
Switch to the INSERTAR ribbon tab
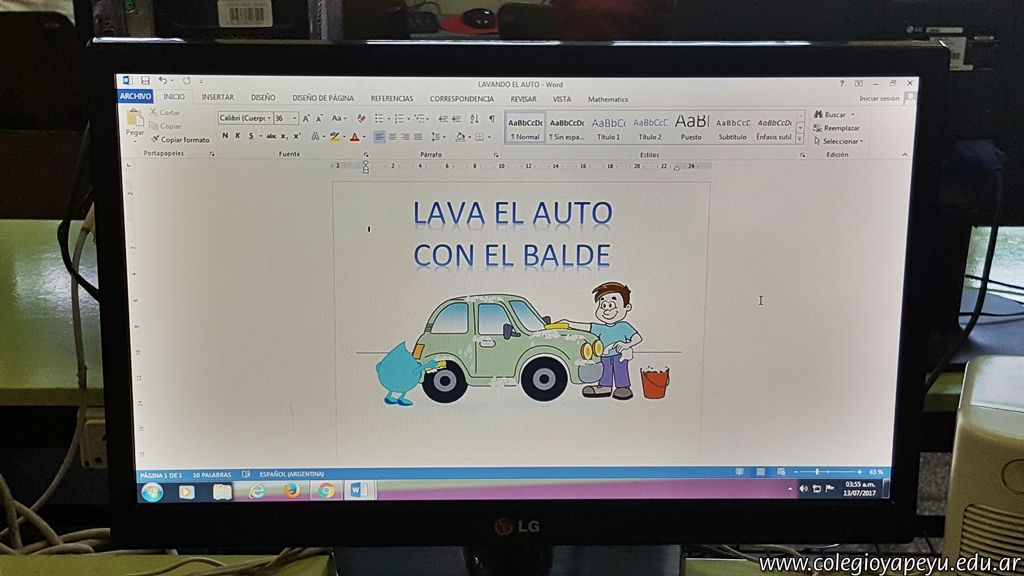coord(217,98)
